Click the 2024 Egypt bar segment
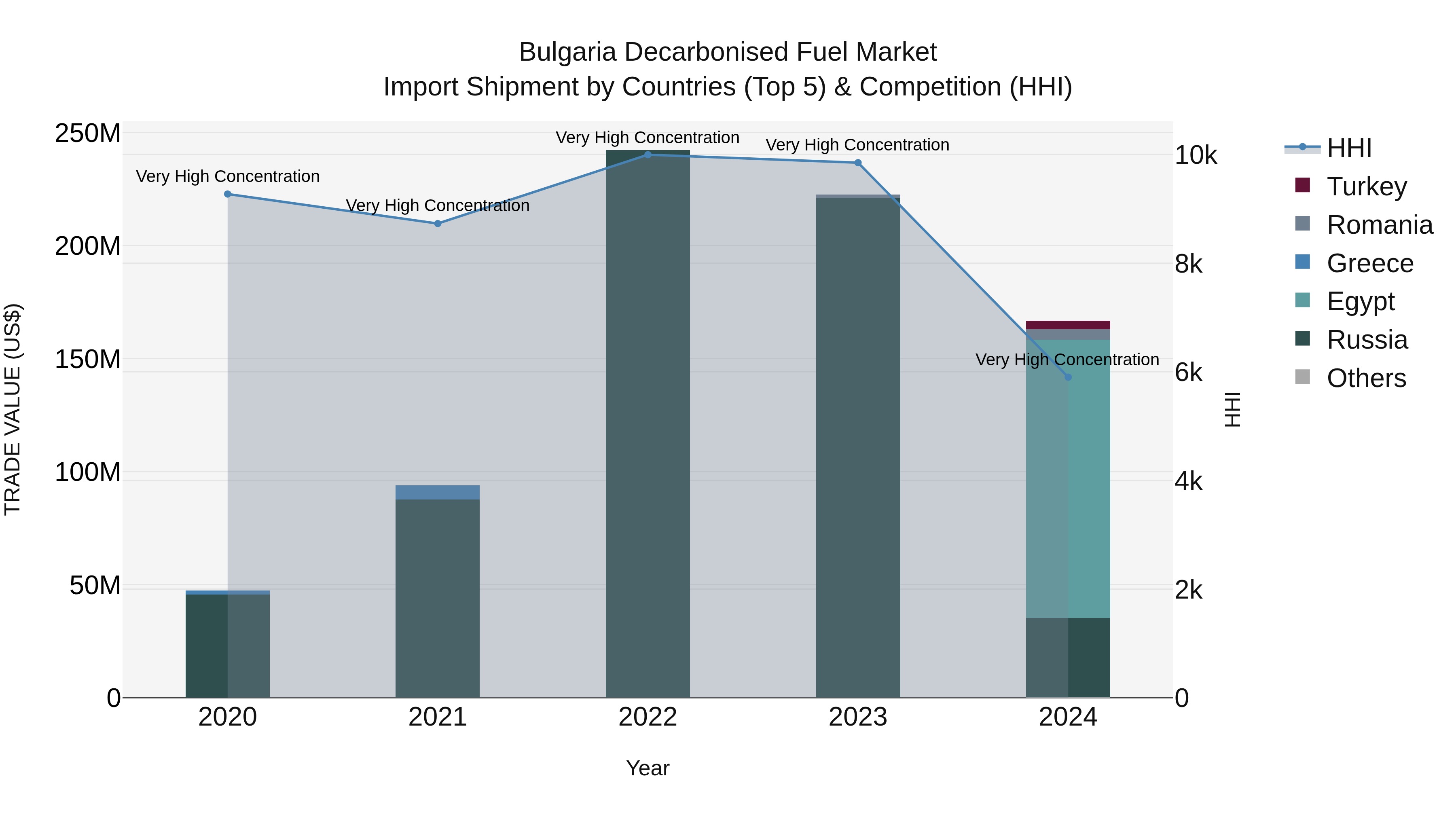 click(1068, 479)
